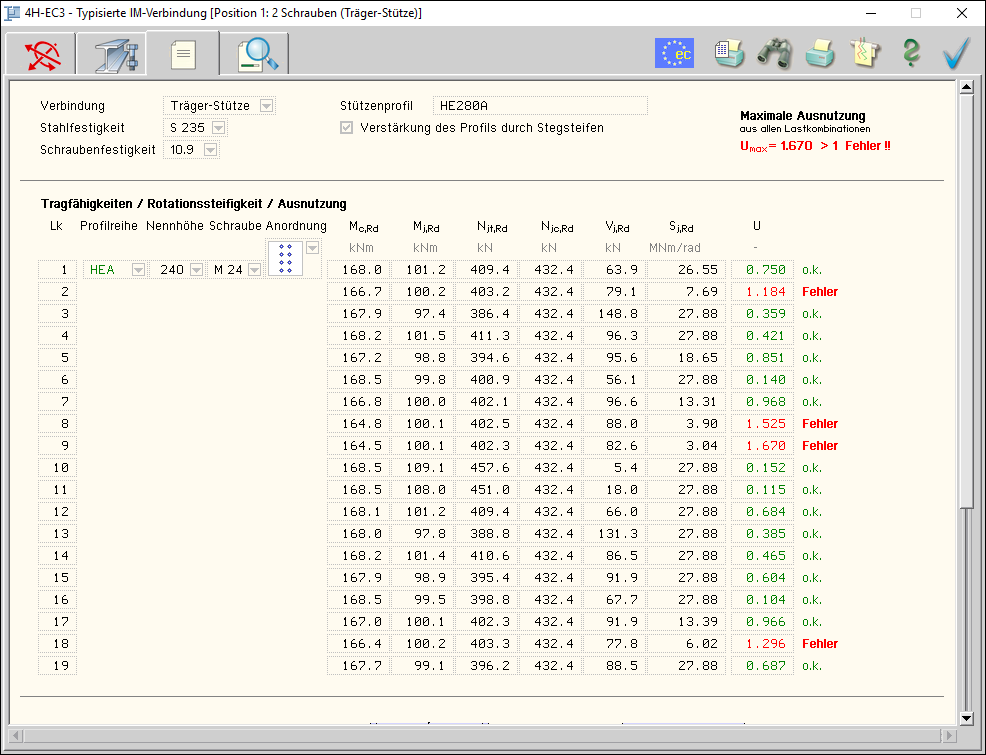Image resolution: width=986 pixels, height=755 pixels.
Task: Select the document sheet results tab
Action: (x=183, y=54)
